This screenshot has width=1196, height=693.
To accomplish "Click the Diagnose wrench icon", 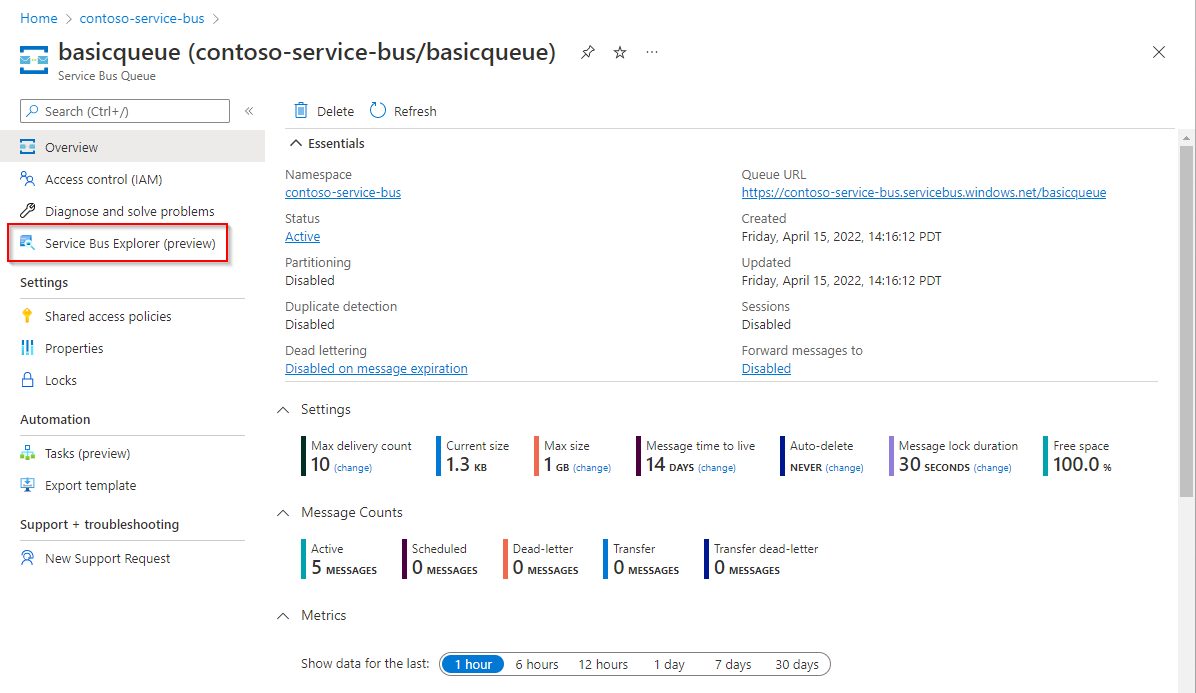I will (x=27, y=210).
